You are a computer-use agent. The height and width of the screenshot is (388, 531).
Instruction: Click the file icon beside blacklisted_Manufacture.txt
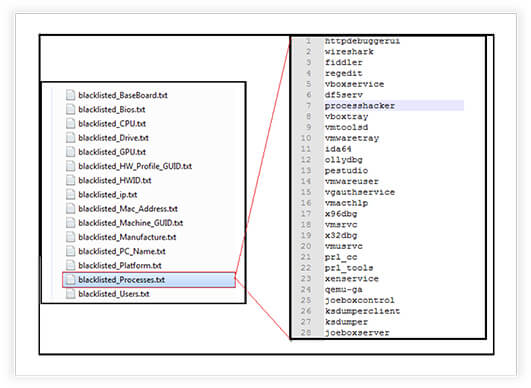(x=70, y=237)
